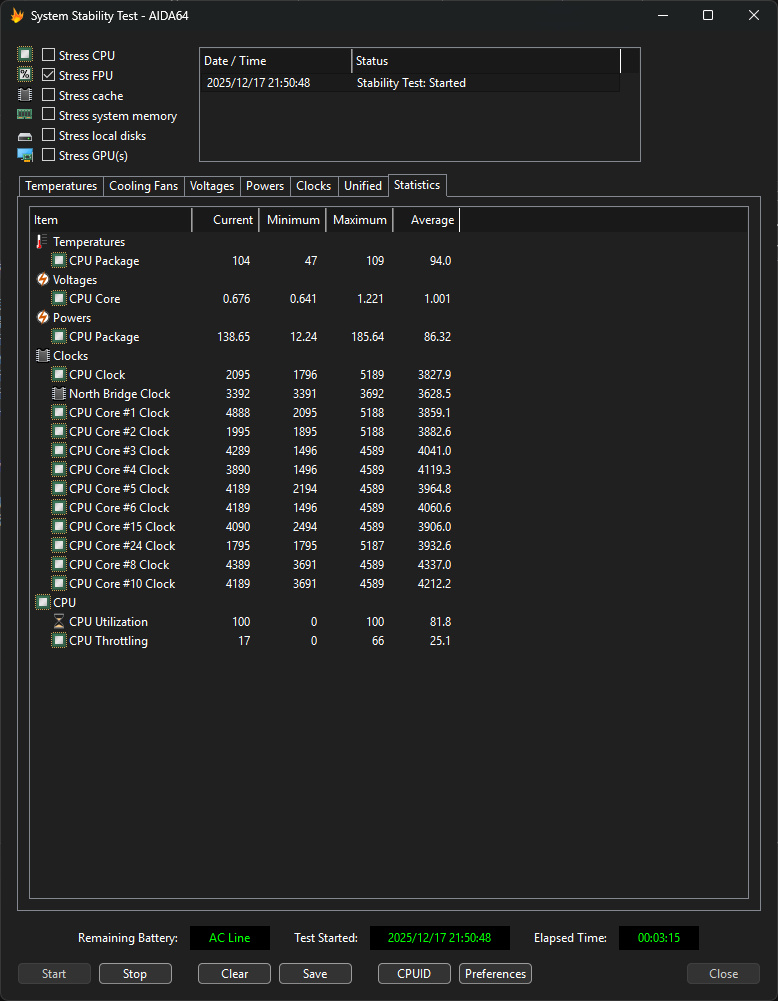Click the icon beside CPU Core #2 Clock
The height and width of the screenshot is (1001, 778).
(x=59, y=432)
